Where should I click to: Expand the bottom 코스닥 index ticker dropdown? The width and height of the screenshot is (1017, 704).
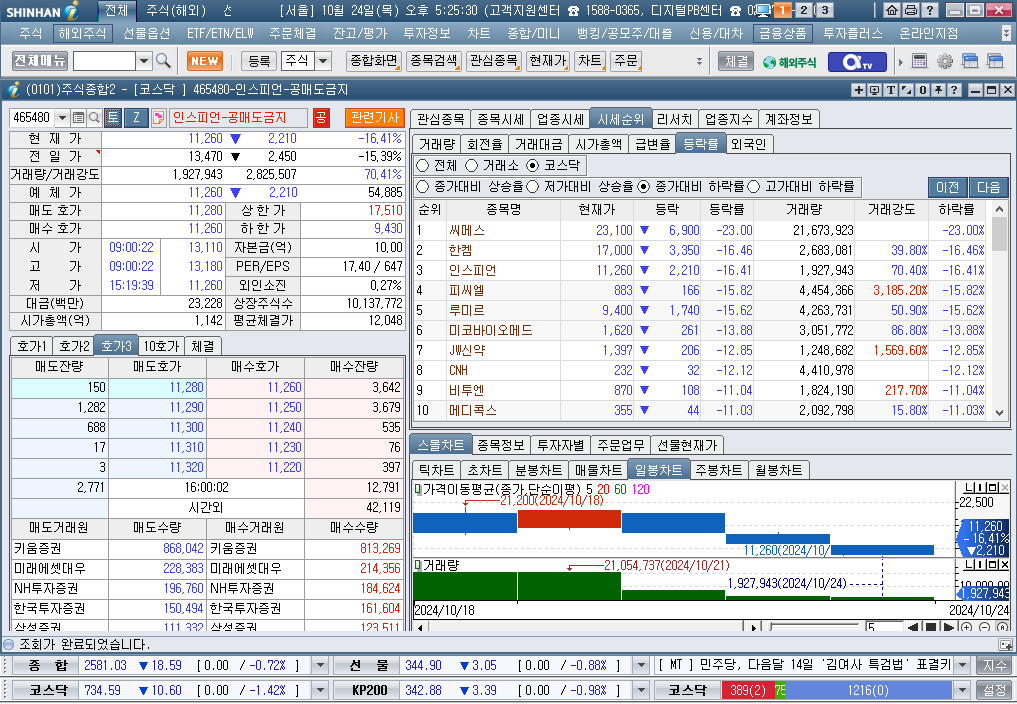coord(320,690)
